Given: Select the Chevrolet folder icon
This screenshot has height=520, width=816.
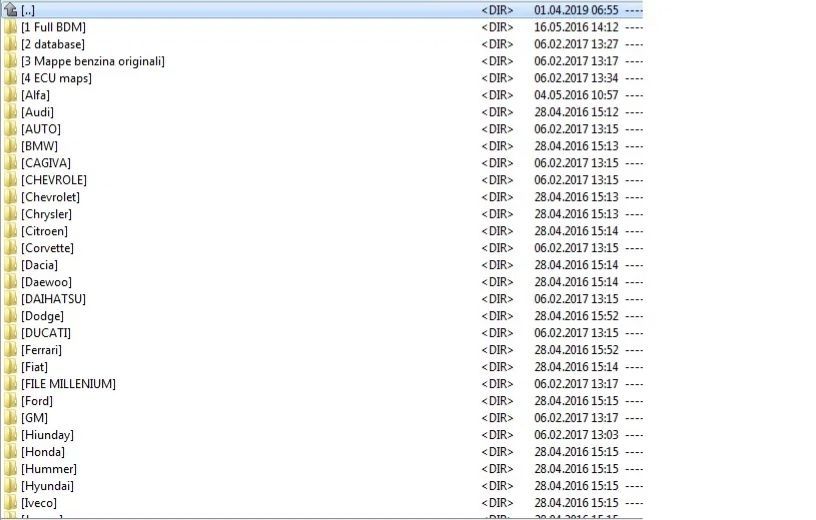Looking at the screenshot, I should [10, 197].
